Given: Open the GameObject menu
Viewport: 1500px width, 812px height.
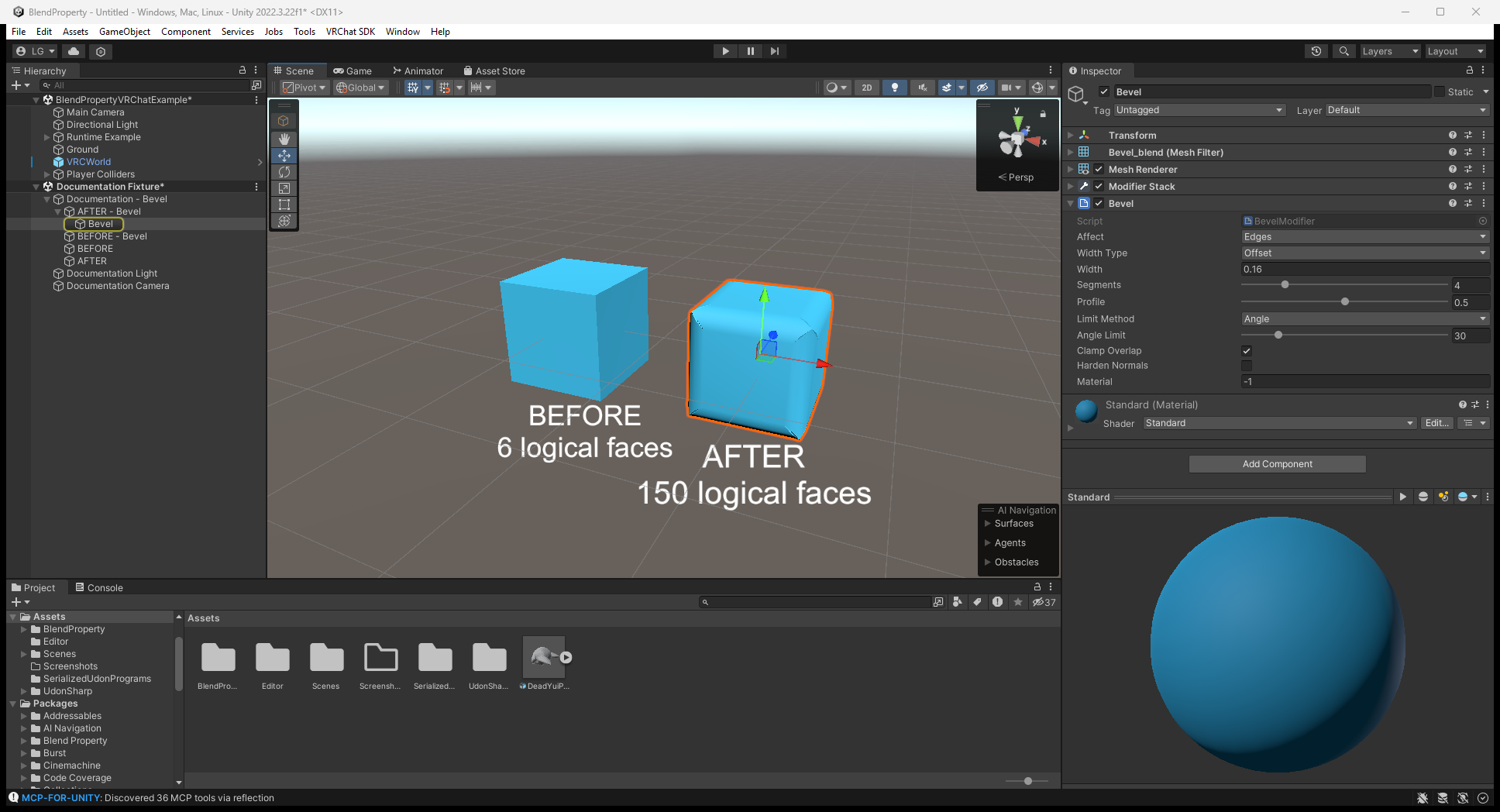Looking at the screenshot, I should (125, 32).
